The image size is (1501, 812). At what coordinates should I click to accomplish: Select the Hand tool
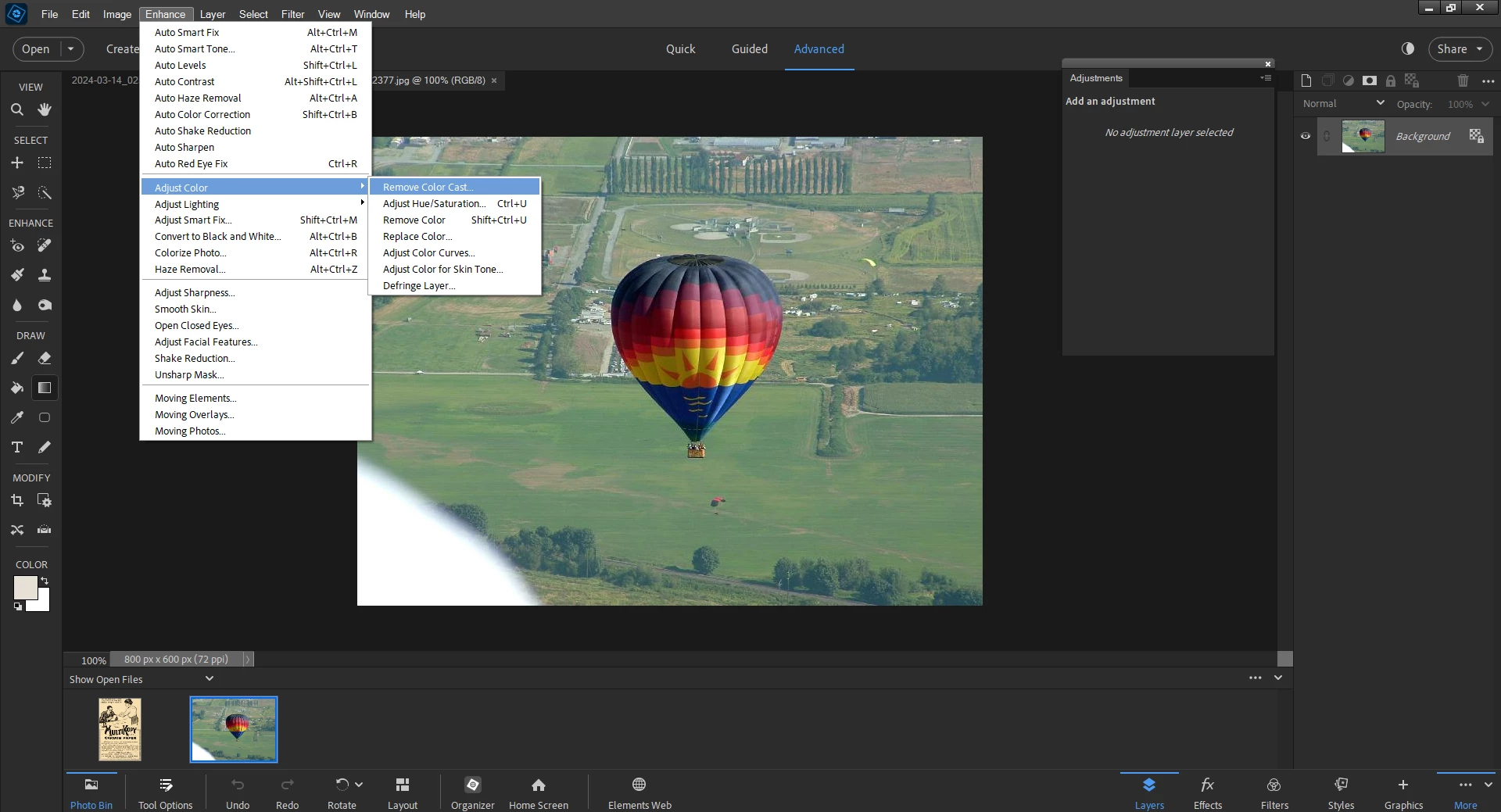[45, 109]
